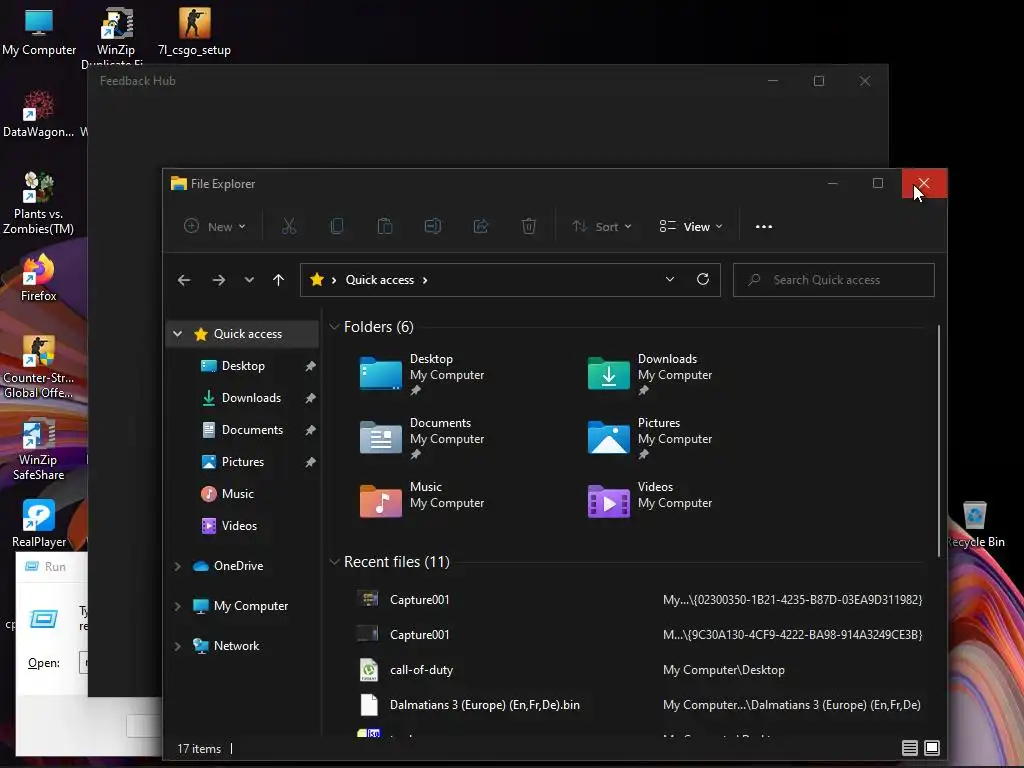Select the Firefox desktop icon
Screen dimensions: 1024x768
[x=39, y=278]
